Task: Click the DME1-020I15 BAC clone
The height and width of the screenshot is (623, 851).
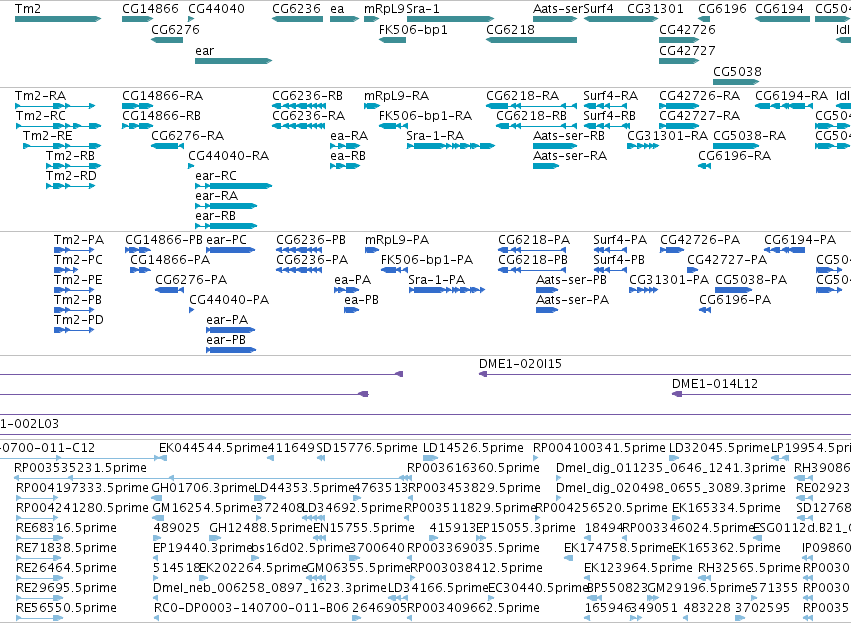Action: [x=665, y=374]
